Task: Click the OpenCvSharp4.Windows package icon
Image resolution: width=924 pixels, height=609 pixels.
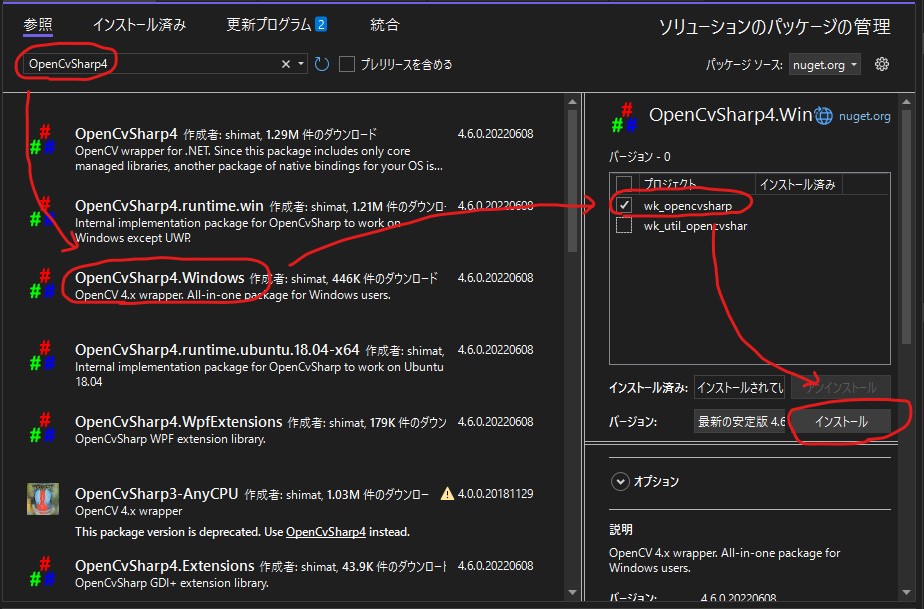Action: coord(42,284)
